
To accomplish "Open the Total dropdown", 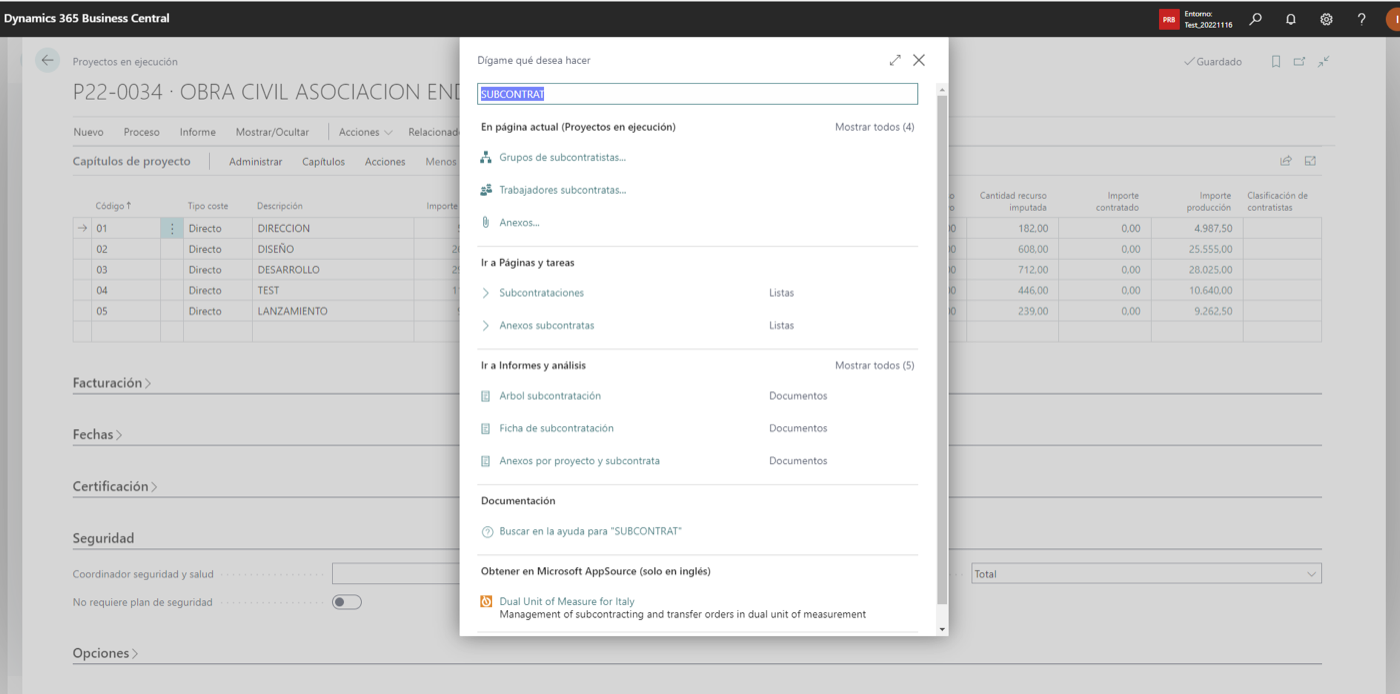I will (1146, 574).
